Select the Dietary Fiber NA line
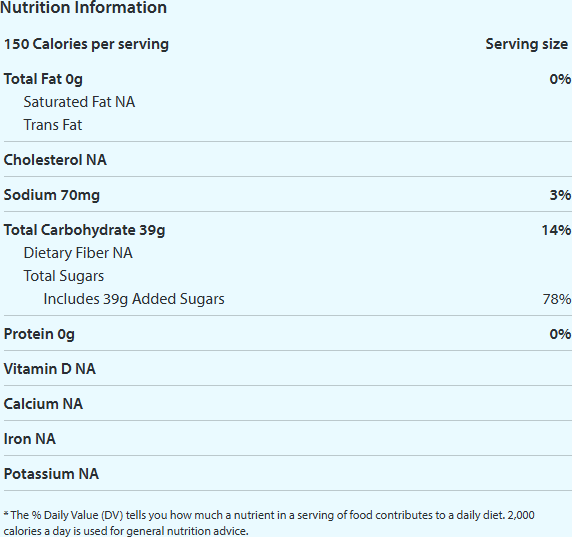Viewport: 572px width, 537px height. click(78, 253)
